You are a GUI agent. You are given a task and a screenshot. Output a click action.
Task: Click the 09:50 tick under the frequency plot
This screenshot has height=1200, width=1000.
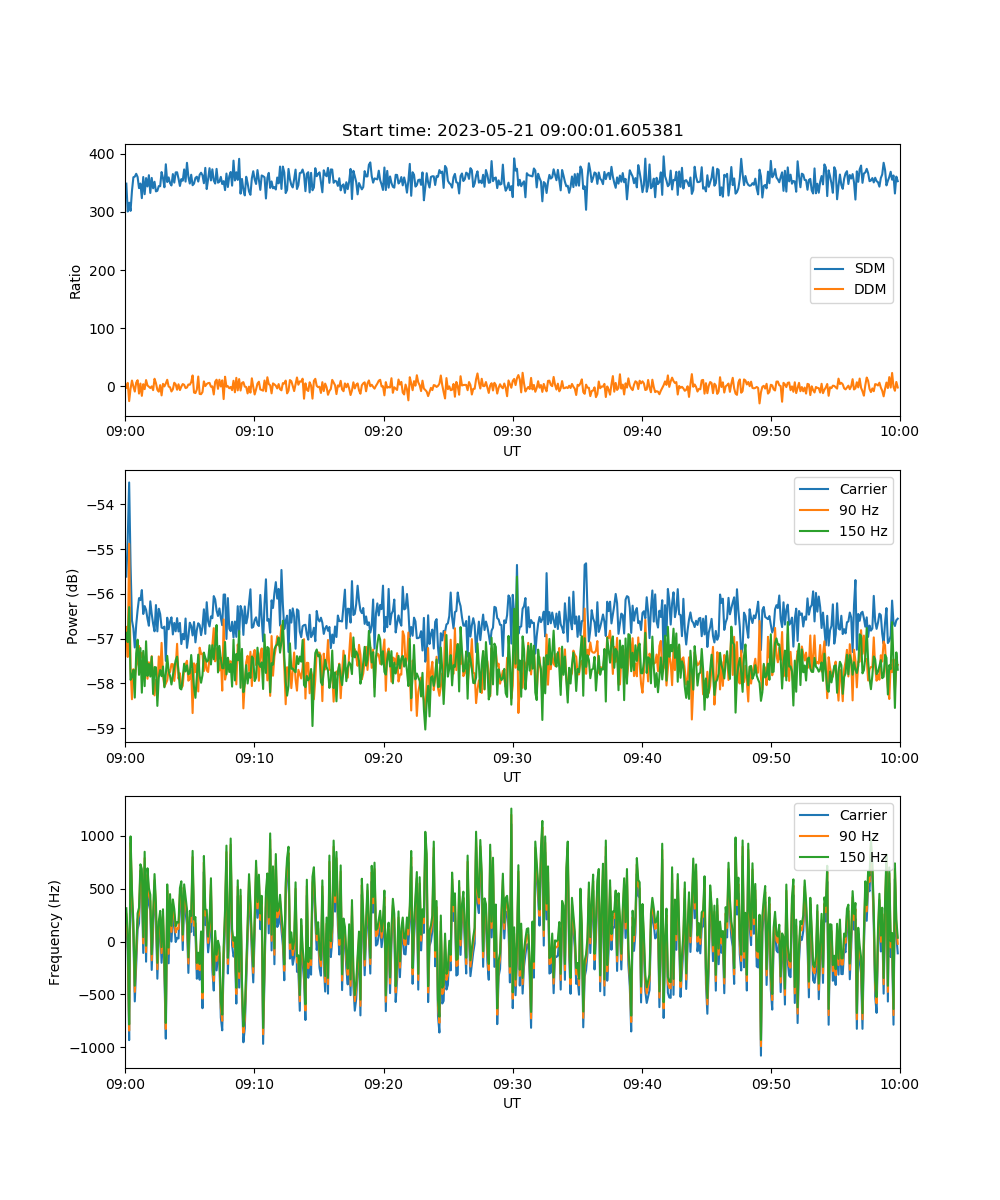770,1083
